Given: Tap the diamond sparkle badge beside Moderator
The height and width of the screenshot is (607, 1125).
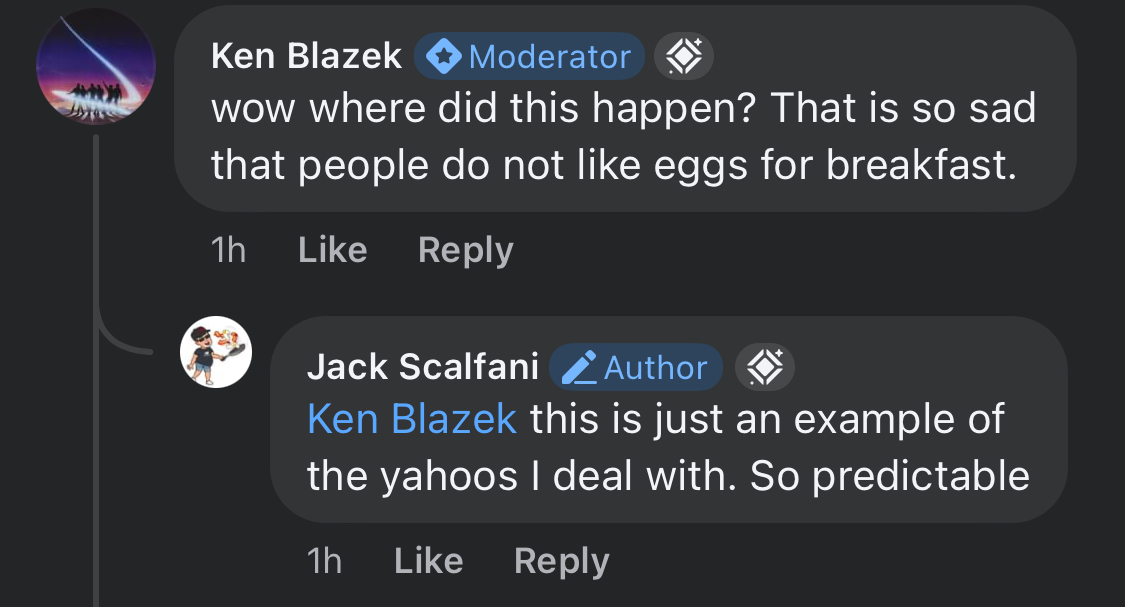Looking at the screenshot, I should click(684, 56).
